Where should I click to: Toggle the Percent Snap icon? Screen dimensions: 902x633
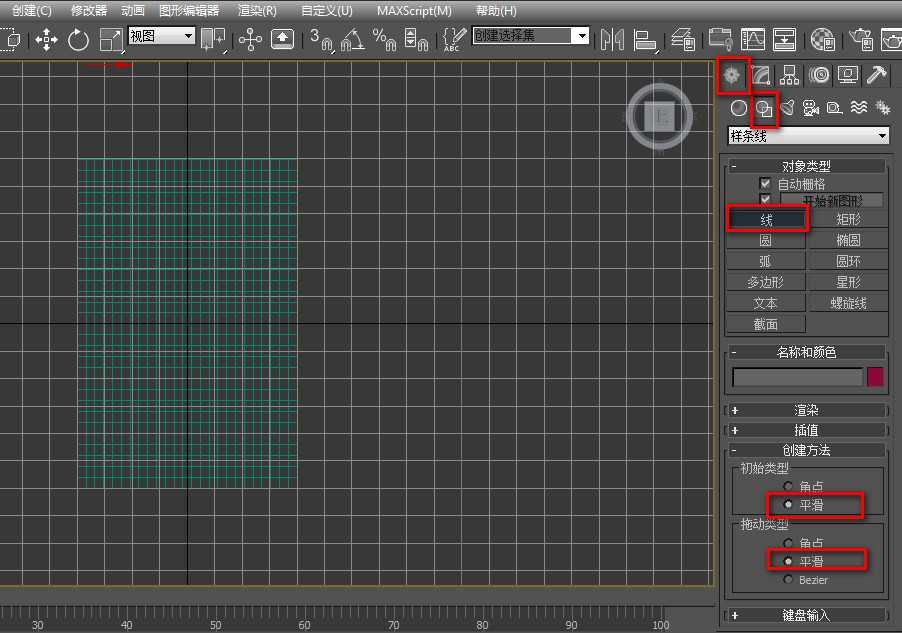click(x=384, y=40)
